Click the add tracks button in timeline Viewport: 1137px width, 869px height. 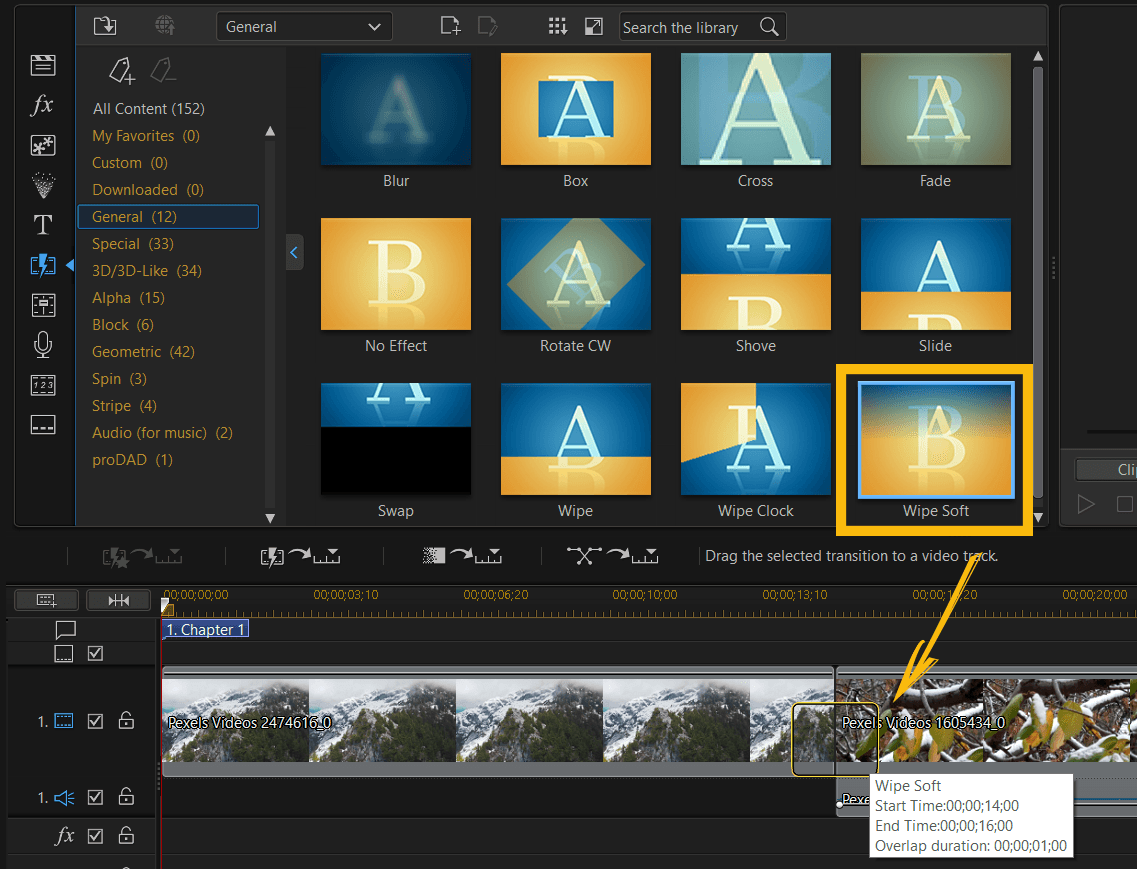[x=45, y=600]
